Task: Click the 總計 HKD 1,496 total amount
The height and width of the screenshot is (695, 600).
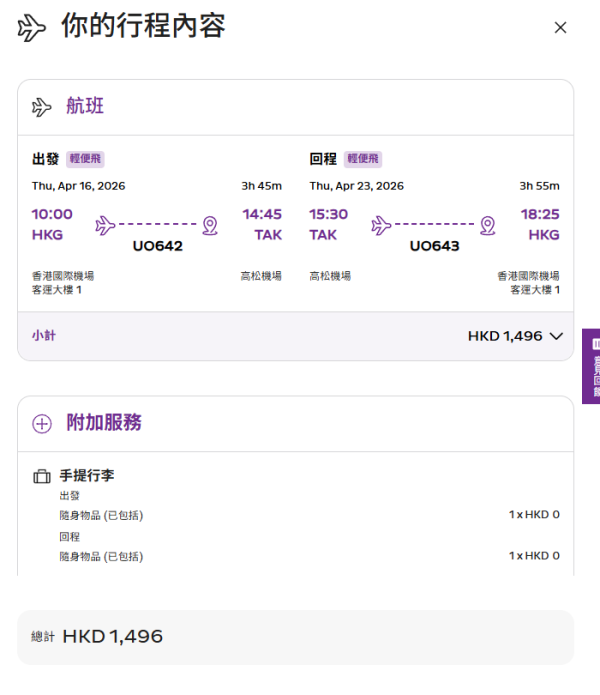Action: (113, 637)
